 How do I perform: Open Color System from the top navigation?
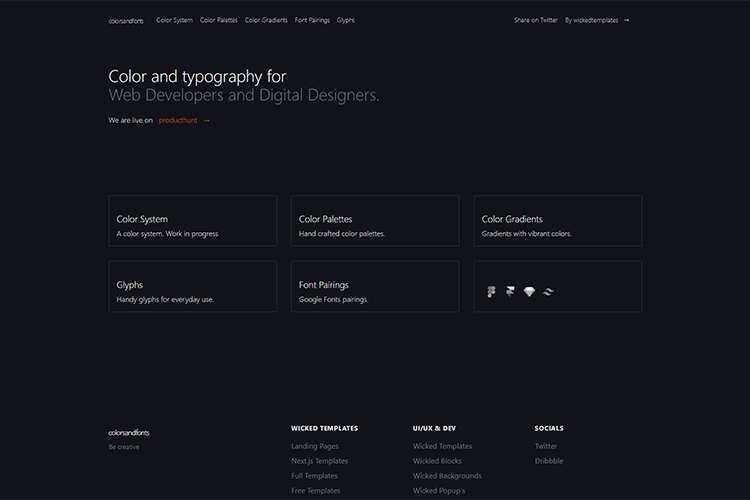coord(174,20)
